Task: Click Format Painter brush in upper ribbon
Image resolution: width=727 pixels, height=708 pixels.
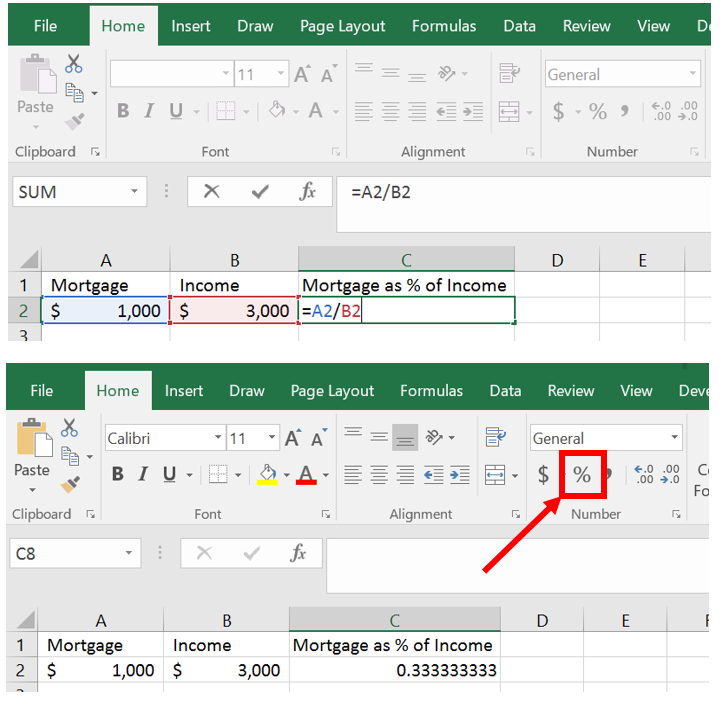Action: pyautogui.click(x=75, y=121)
